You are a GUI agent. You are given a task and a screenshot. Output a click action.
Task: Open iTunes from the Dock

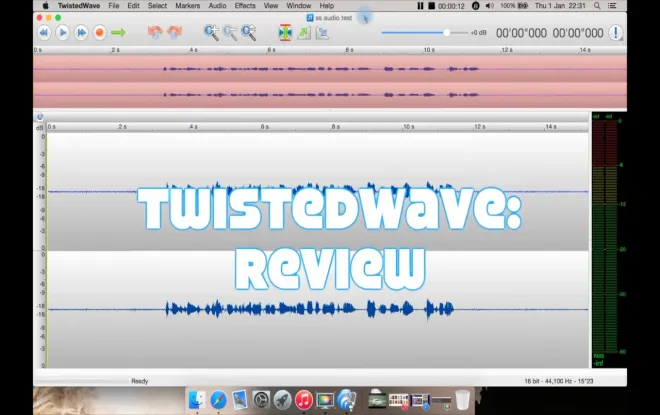tap(303, 399)
